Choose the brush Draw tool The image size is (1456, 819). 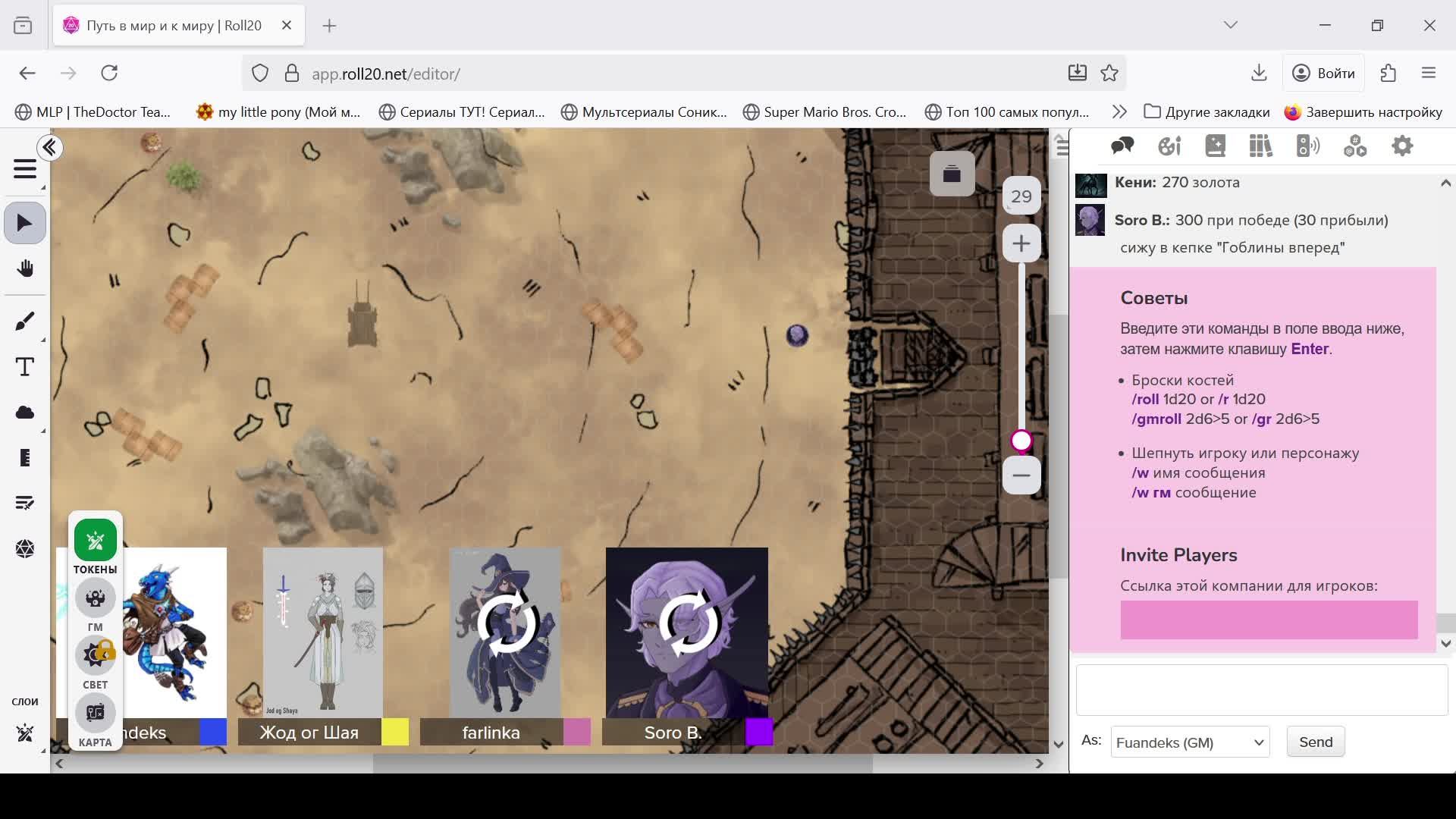click(x=25, y=322)
